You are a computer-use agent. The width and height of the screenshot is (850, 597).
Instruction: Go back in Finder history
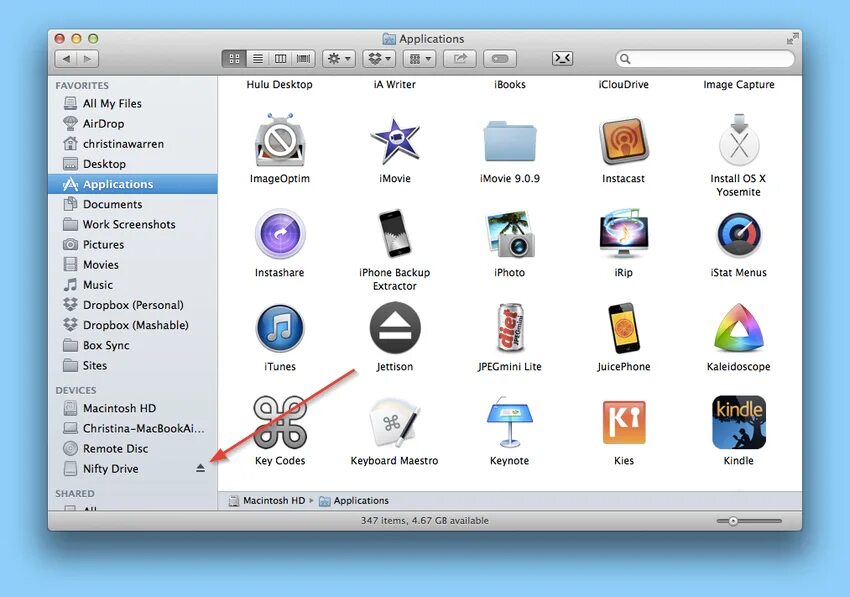pyautogui.click(x=66, y=59)
